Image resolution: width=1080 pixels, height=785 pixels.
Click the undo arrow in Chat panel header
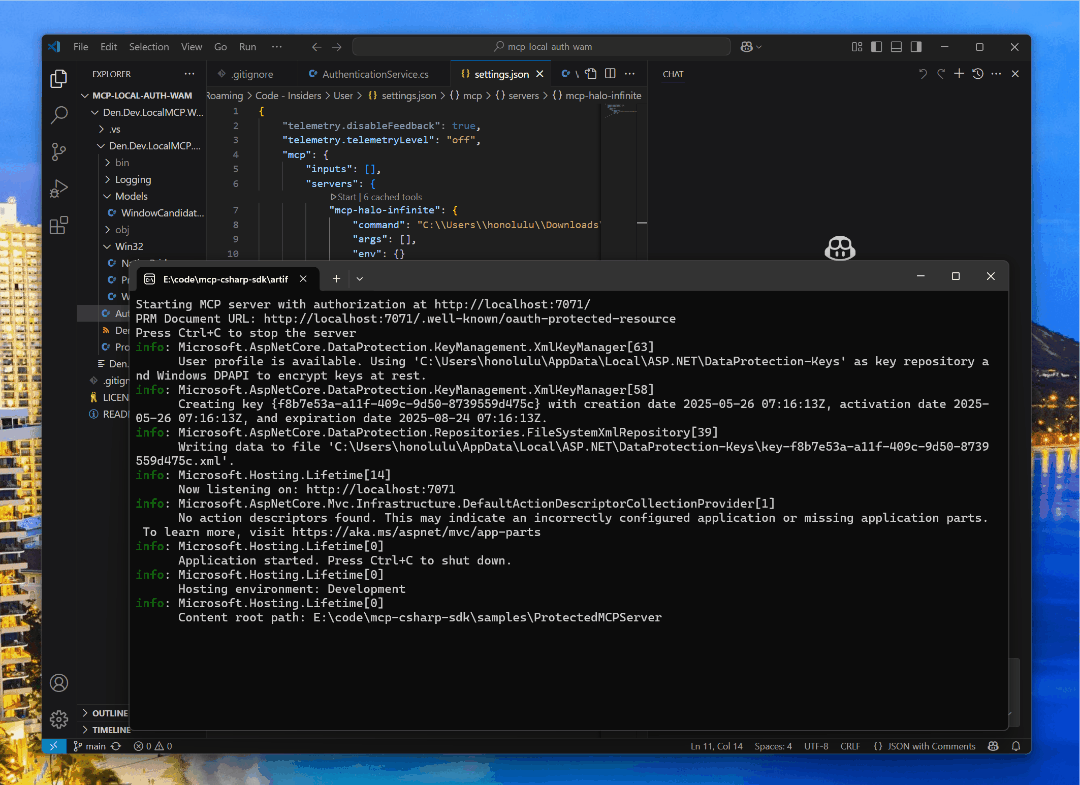click(922, 74)
